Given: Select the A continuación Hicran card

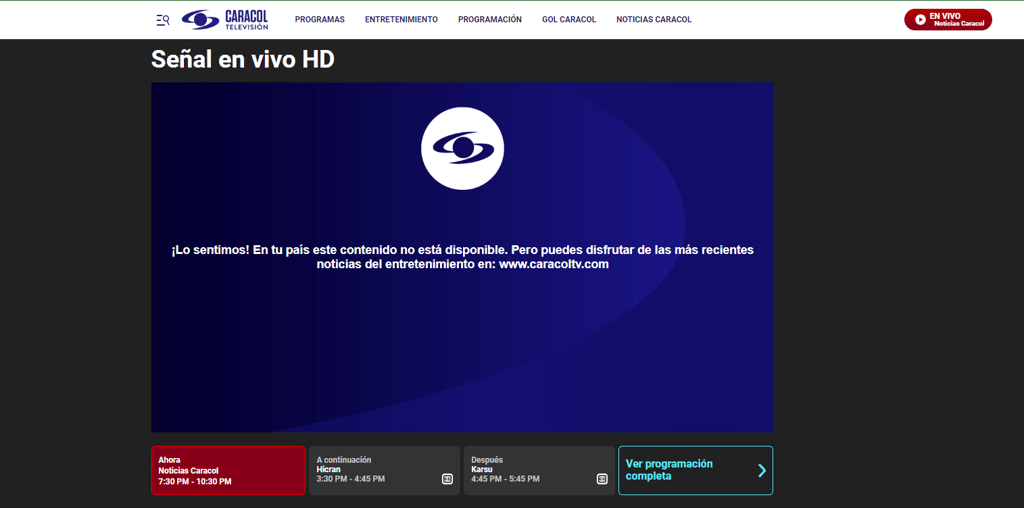Looking at the screenshot, I should click(384, 470).
